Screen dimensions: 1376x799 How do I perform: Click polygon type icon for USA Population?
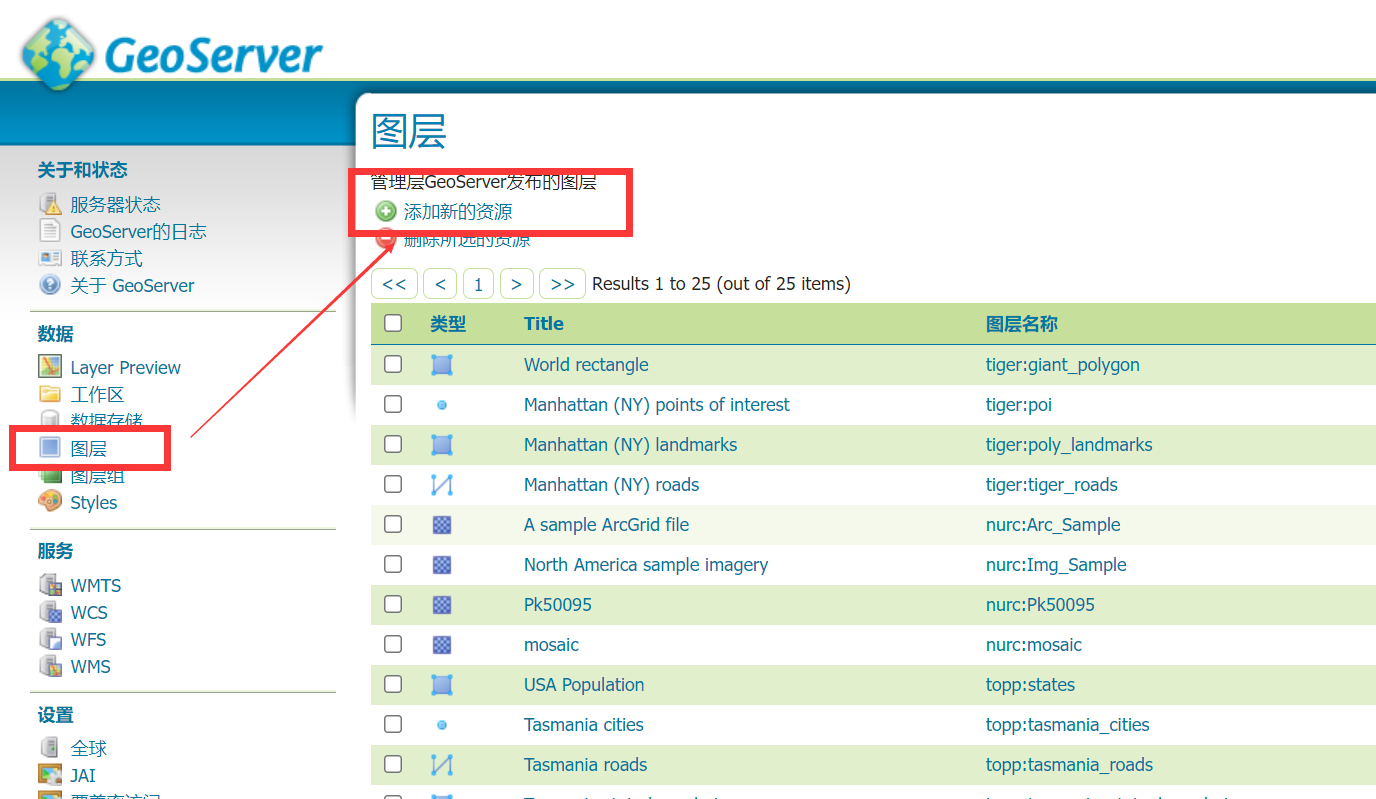(442, 685)
